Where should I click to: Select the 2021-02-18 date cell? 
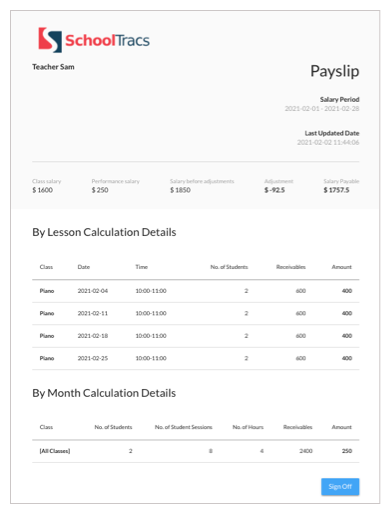93,336
